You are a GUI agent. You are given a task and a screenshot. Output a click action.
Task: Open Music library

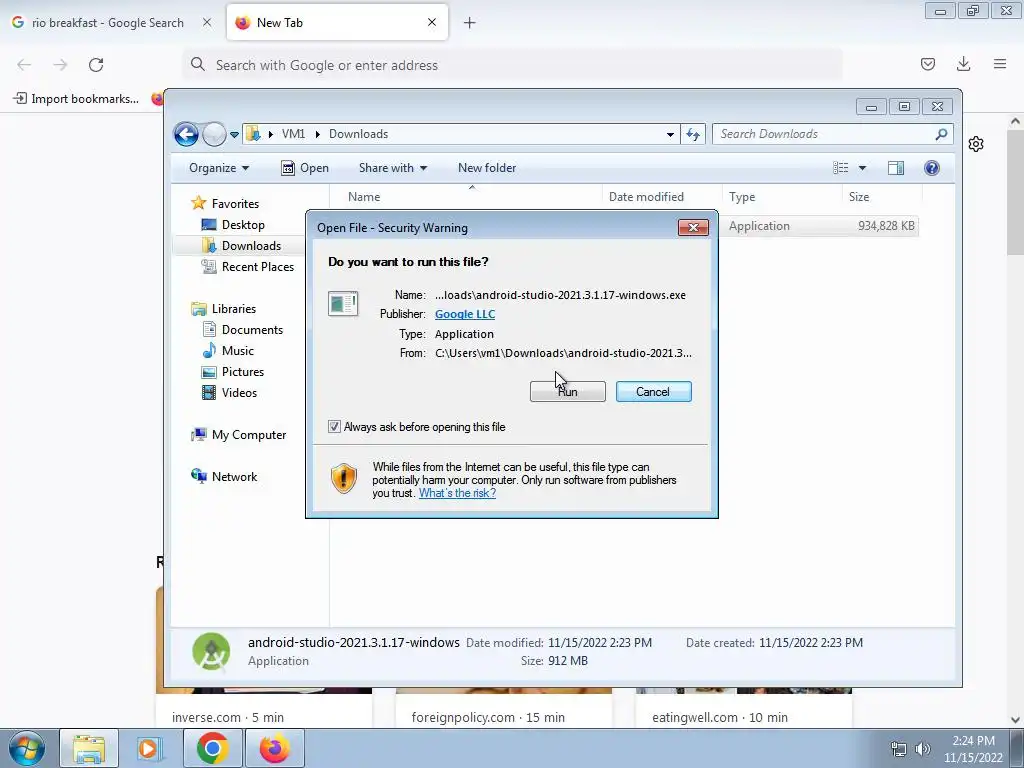point(238,351)
